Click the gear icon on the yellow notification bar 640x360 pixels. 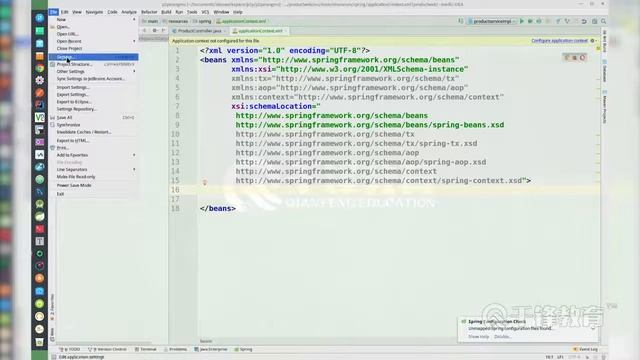[x=593, y=40]
